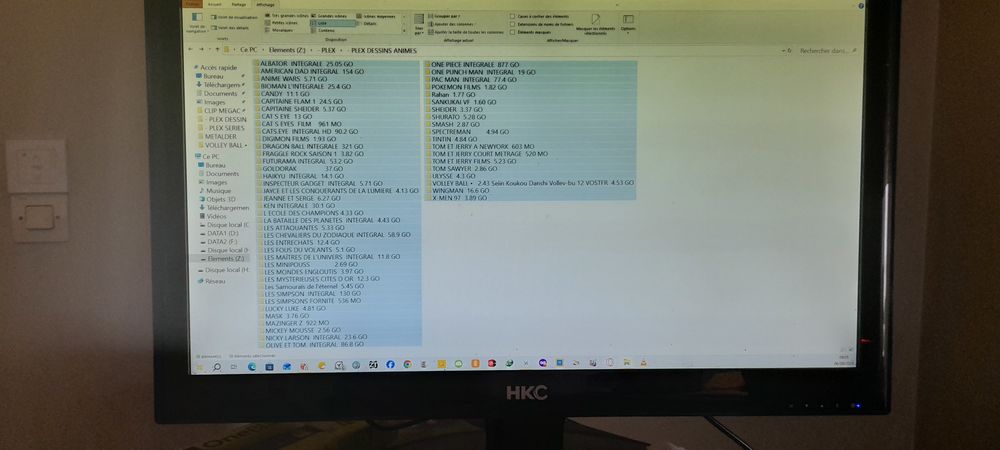Open METALDER in Accès rapide

(x=216, y=136)
